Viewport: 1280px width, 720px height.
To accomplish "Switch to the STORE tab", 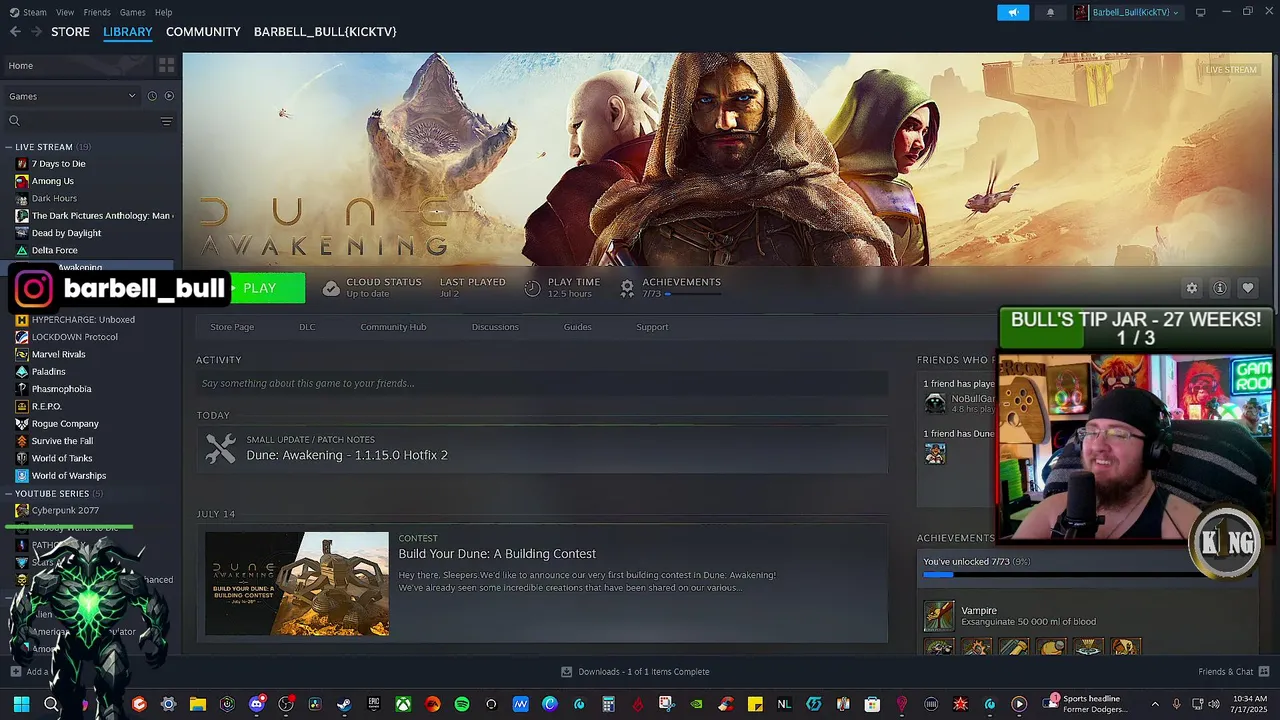I will pyautogui.click(x=70, y=32).
